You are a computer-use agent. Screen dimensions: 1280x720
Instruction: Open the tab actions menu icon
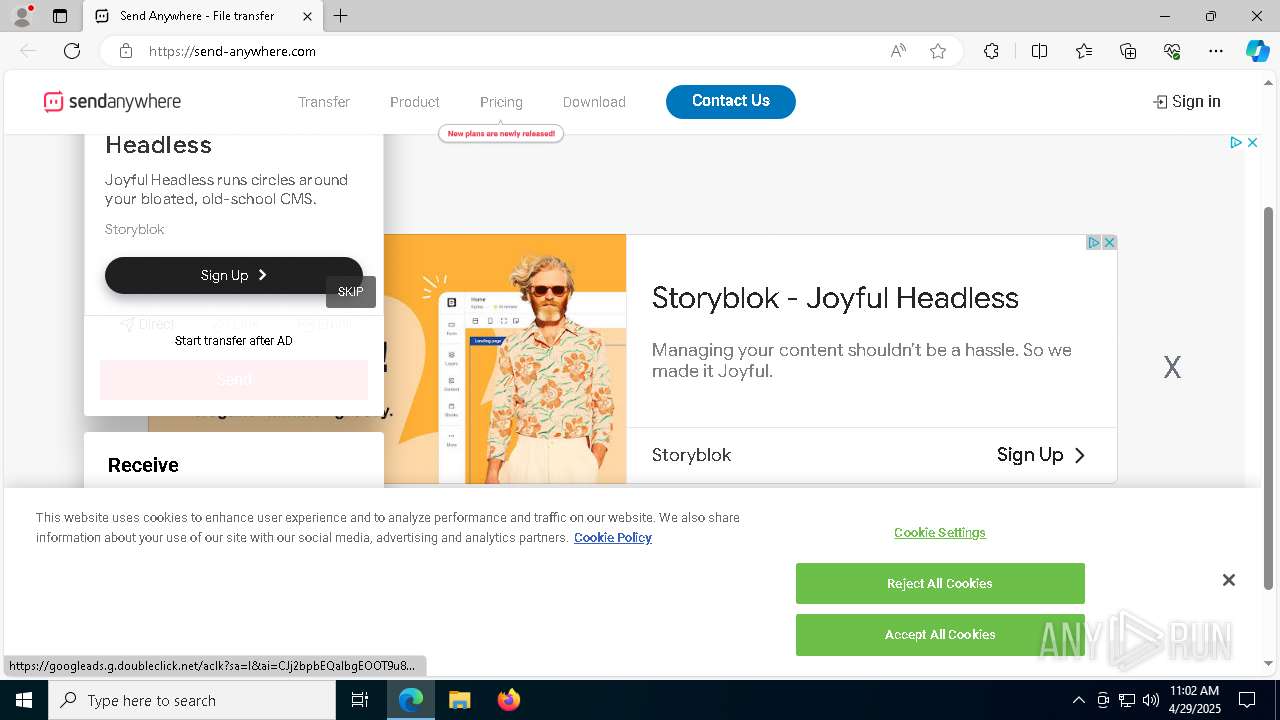click(x=60, y=16)
